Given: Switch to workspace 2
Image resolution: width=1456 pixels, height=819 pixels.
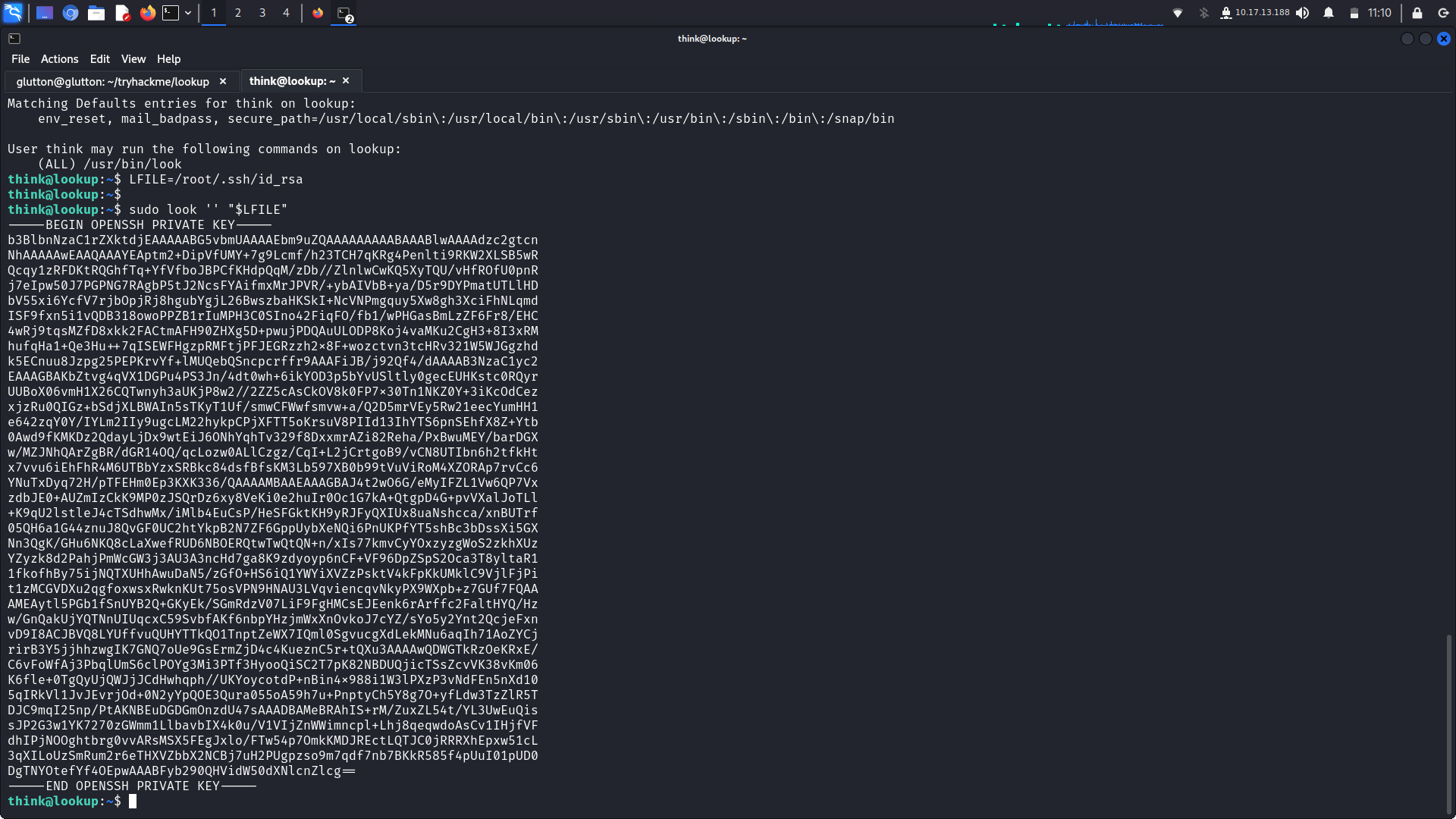Looking at the screenshot, I should 237,13.
